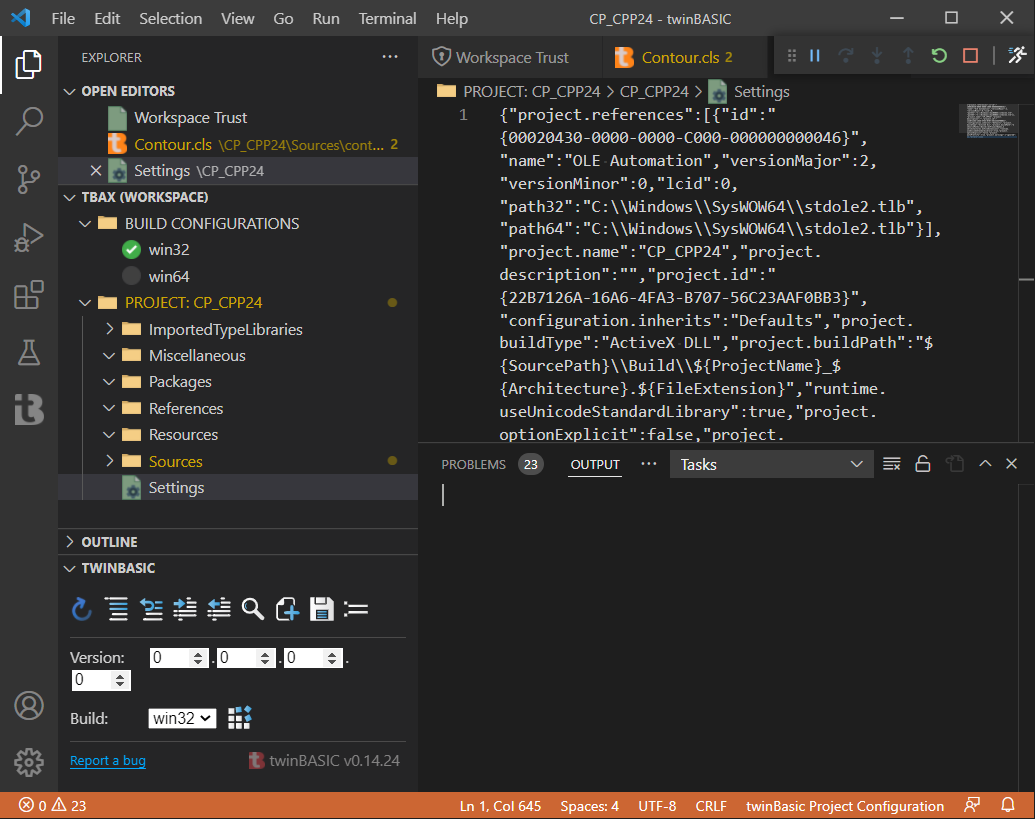Stop debugging with the red square icon
The width and height of the screenshot is (1035, 819).
click(969, 56)
